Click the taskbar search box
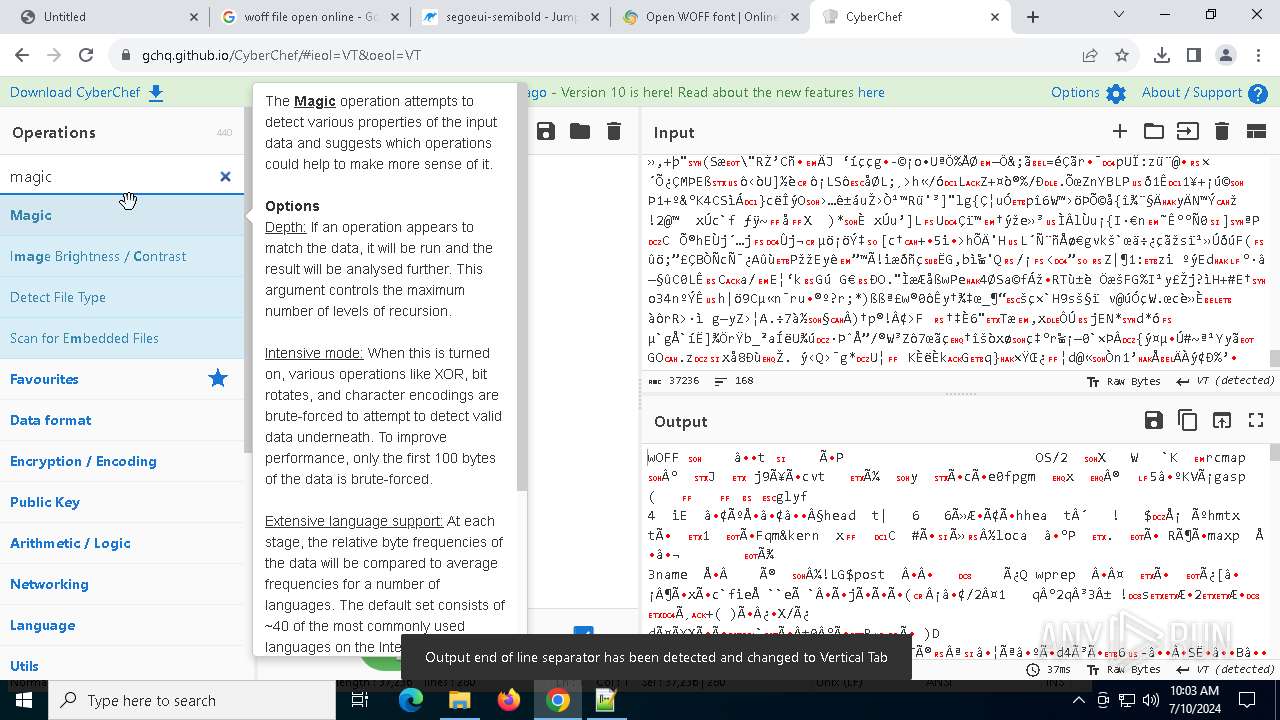The image size is (1280, 720). click(193, 700)
